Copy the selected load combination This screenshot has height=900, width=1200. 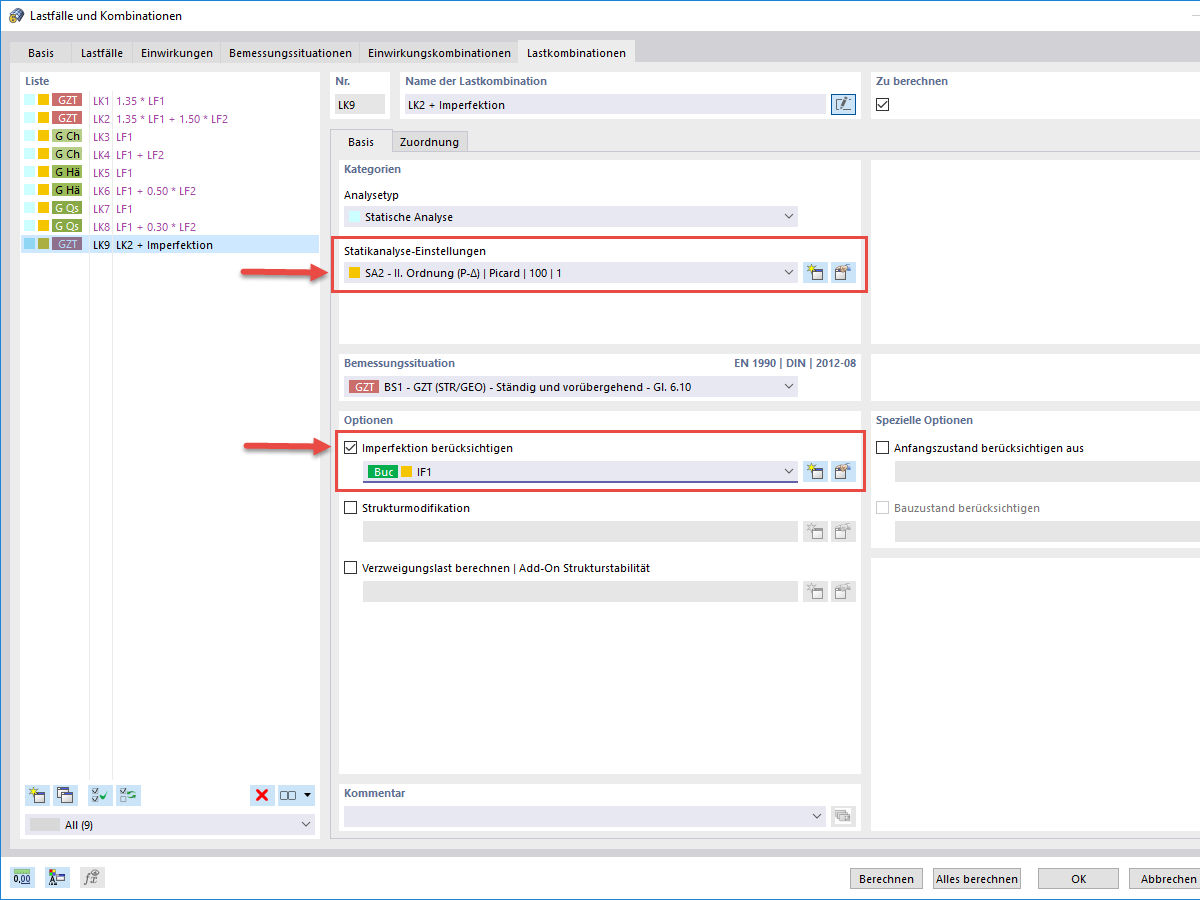[65, 794]
